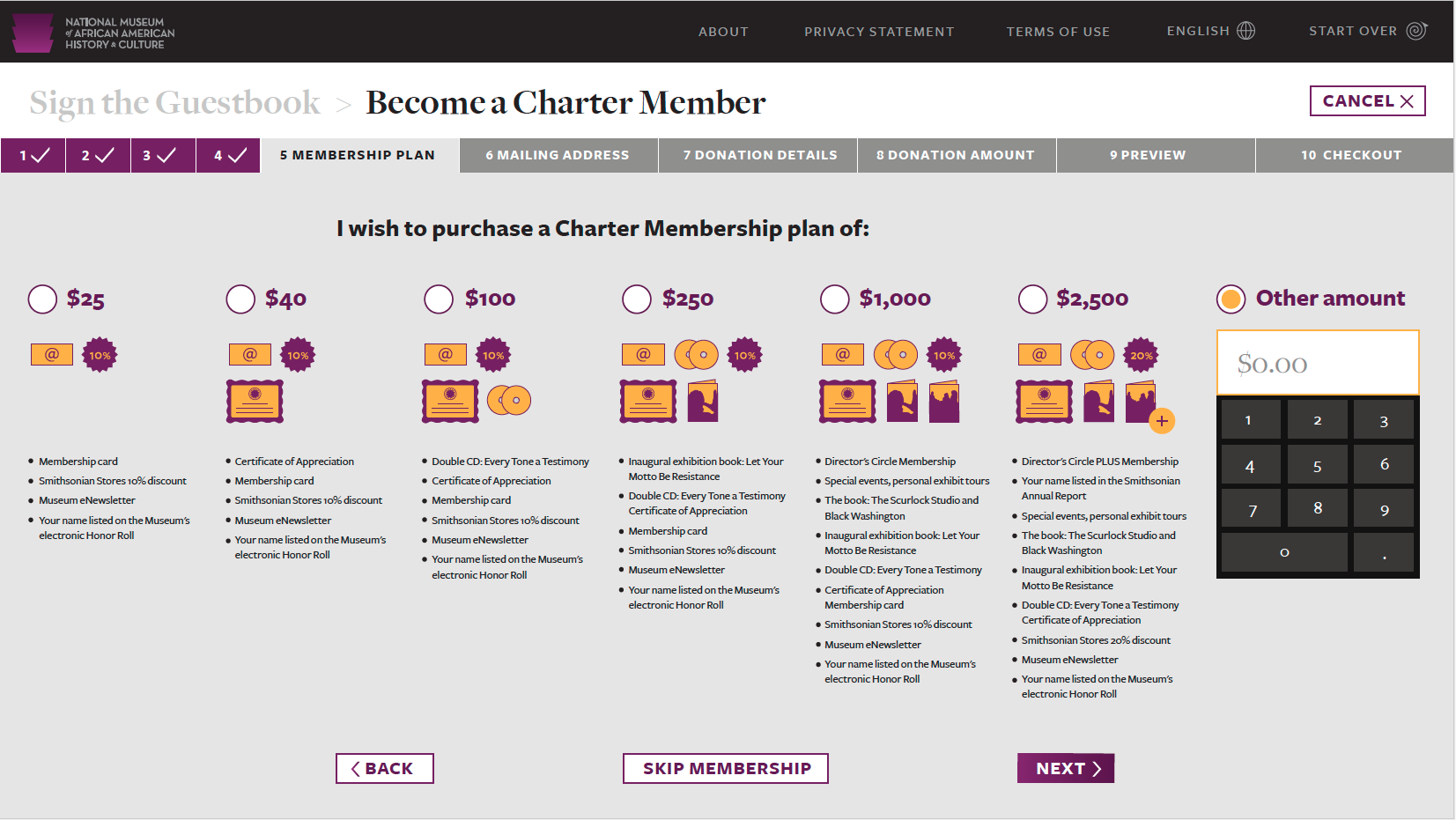Viewport: 1456px width, 820px height.
Task: Select the $250 membership radio button
Action: (x=637, y=299)
